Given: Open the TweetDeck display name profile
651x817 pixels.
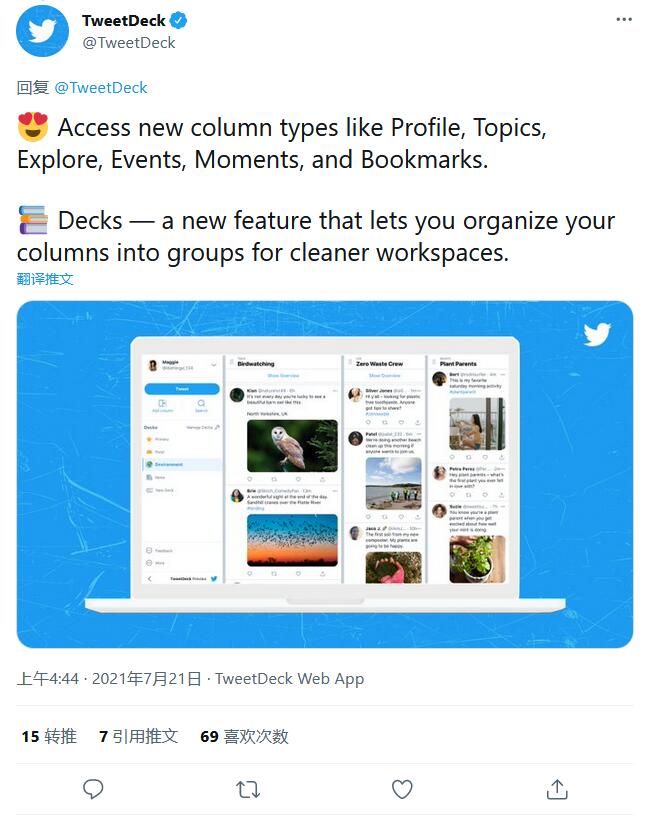Looking at the screenshot, I should point(124,21).
